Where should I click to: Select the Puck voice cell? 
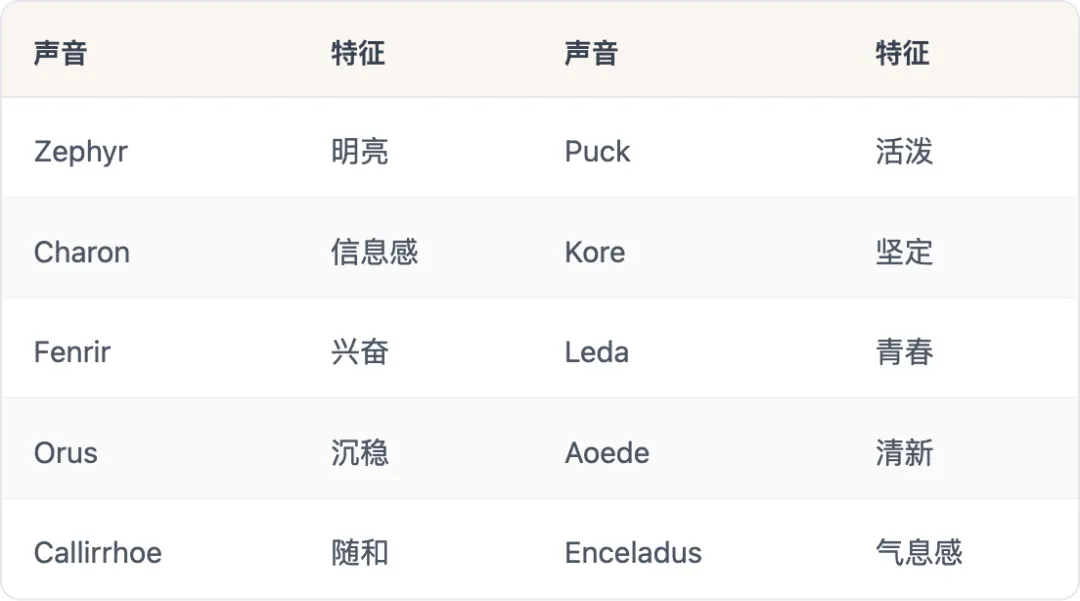[x=597, y=151]
